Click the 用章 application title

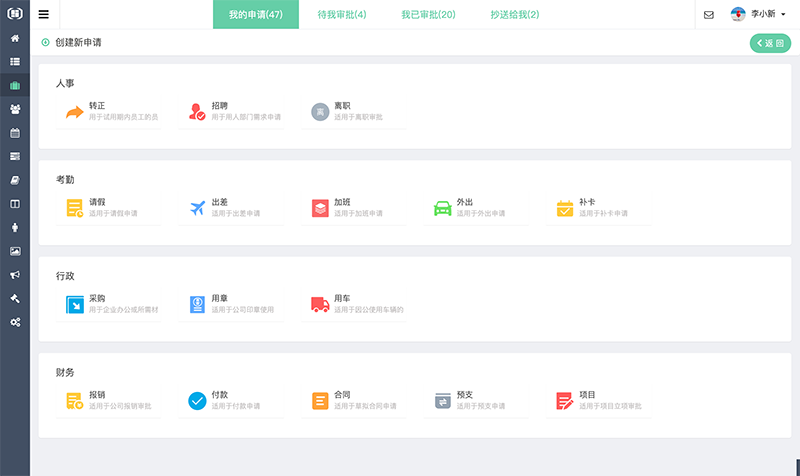pyautogui.click(x=219, y=298)
